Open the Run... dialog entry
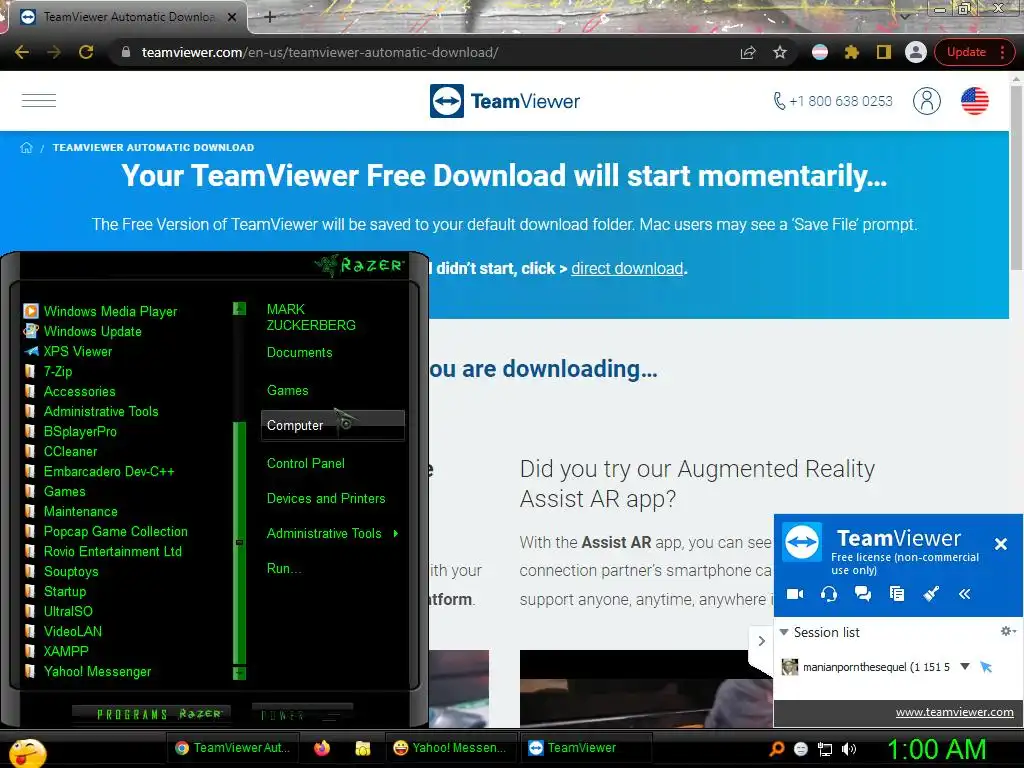The height and width of the screenshot is (768, 1024). [284, 568]
